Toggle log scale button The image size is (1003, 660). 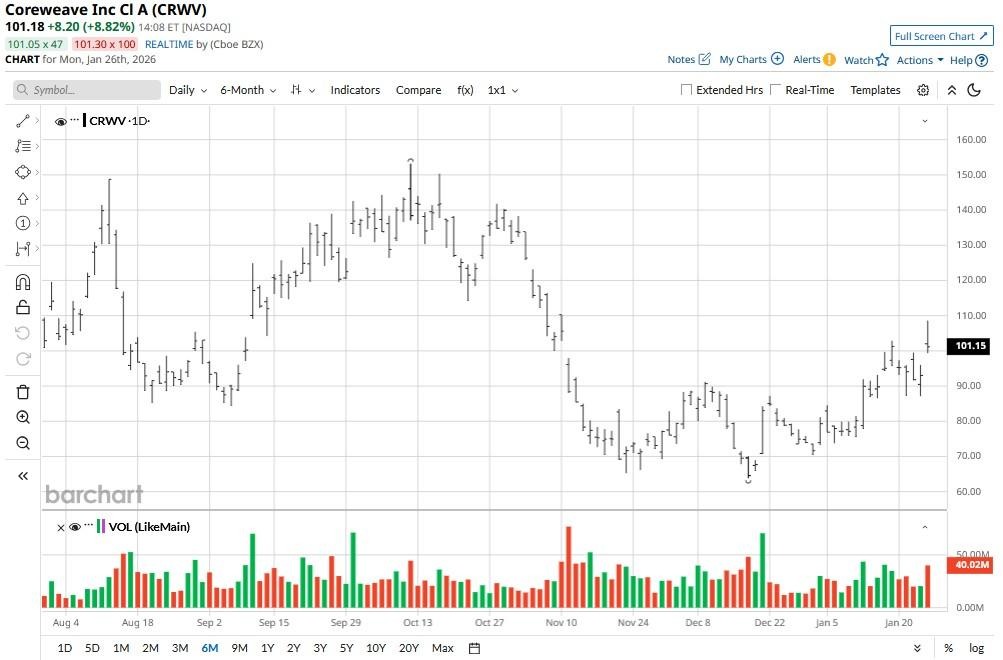(976, 648)
